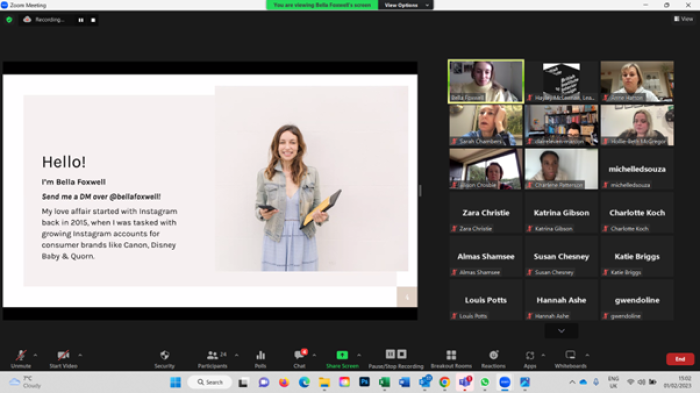700x393 pixels.
Task: Click the shared screen divider handle
Action: (420, 191)
